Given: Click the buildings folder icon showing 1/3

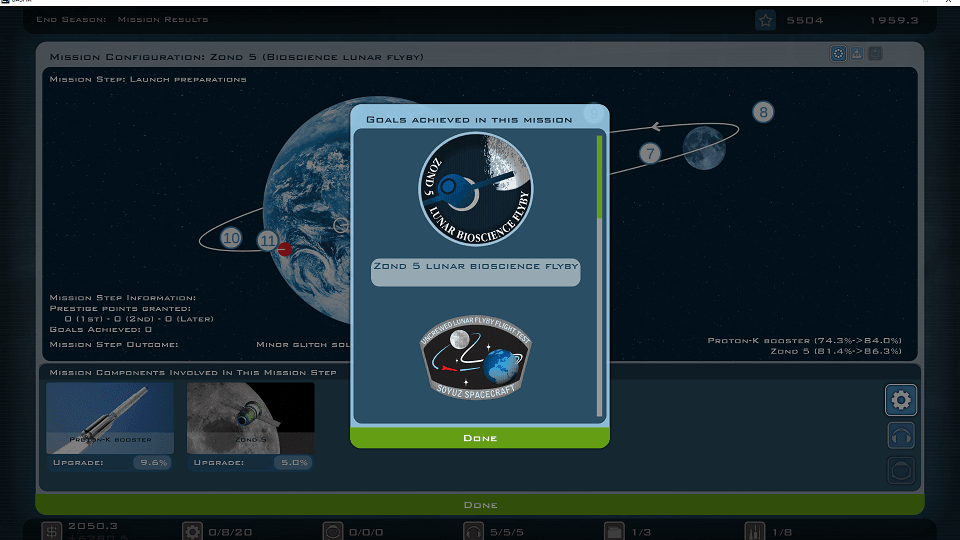Looking at the screenshot, I should pyautogui.click(x=614, y=531).
